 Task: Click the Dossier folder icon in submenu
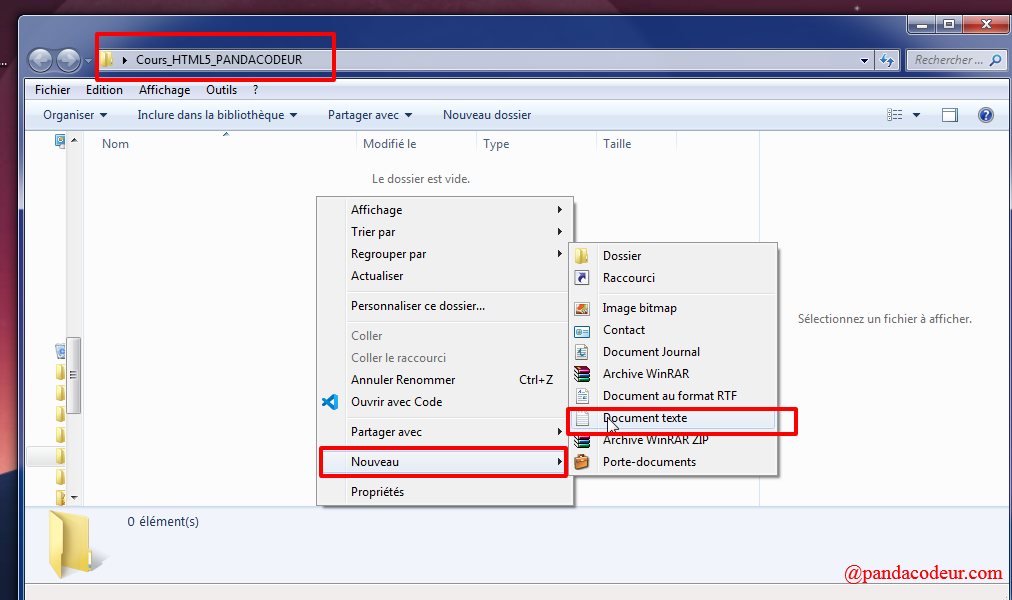tap(582, 255)
